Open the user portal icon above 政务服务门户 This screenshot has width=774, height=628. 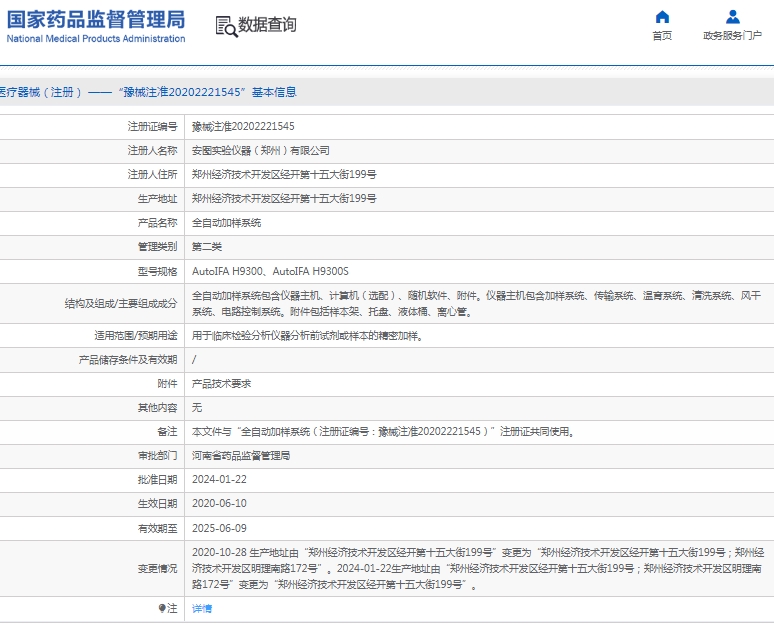pos(733,17)
